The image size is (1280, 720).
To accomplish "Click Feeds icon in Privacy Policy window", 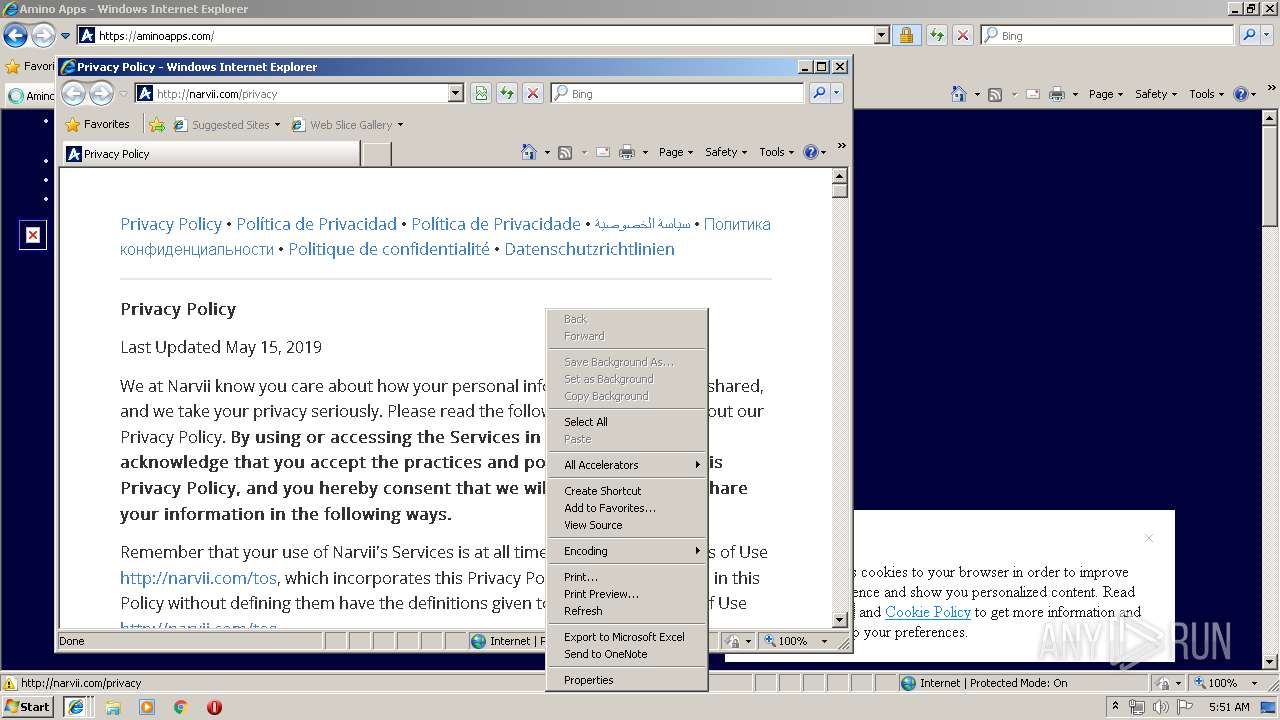I will point(565,152).
